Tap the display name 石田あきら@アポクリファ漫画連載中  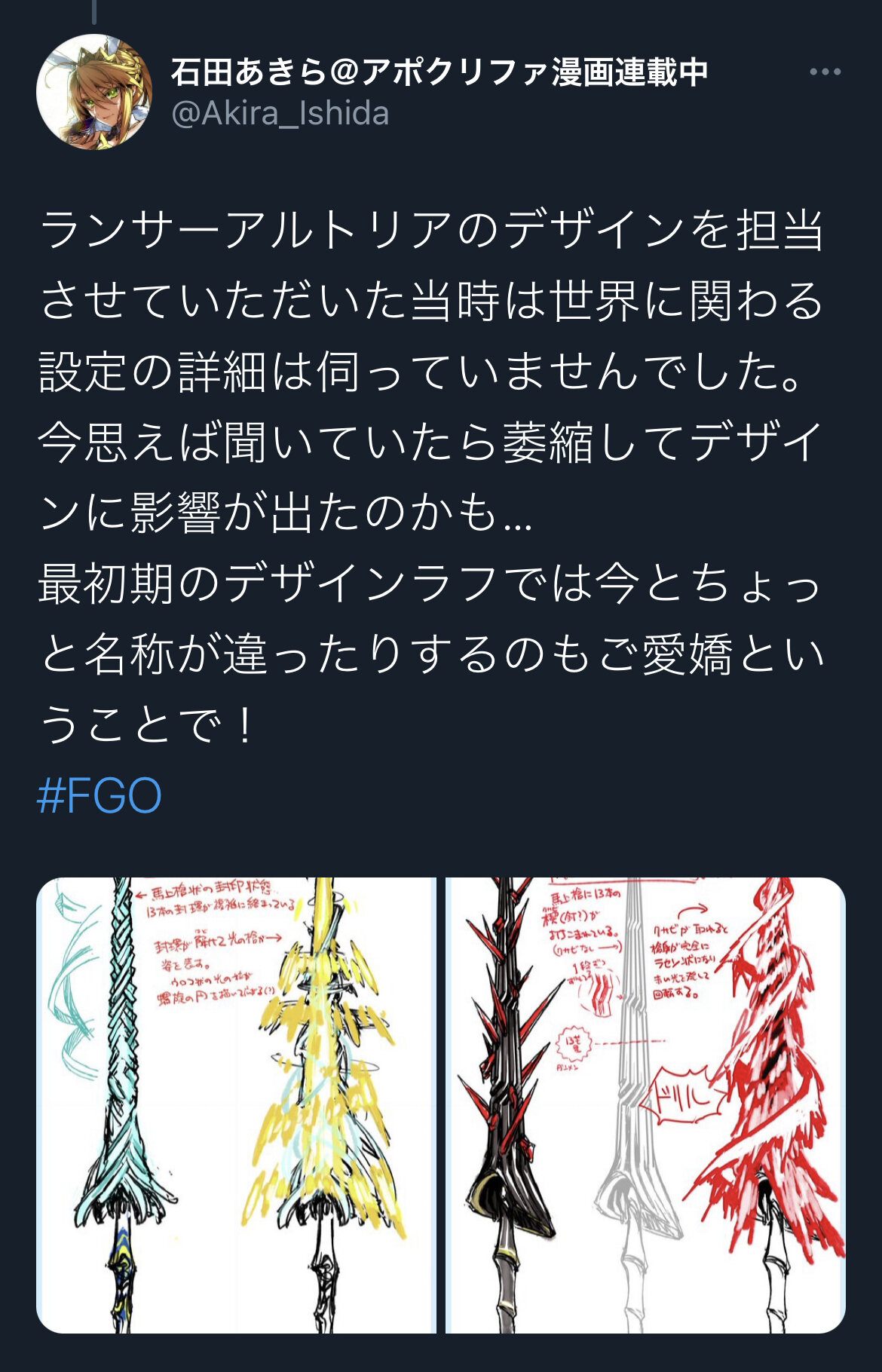[439, 72]
